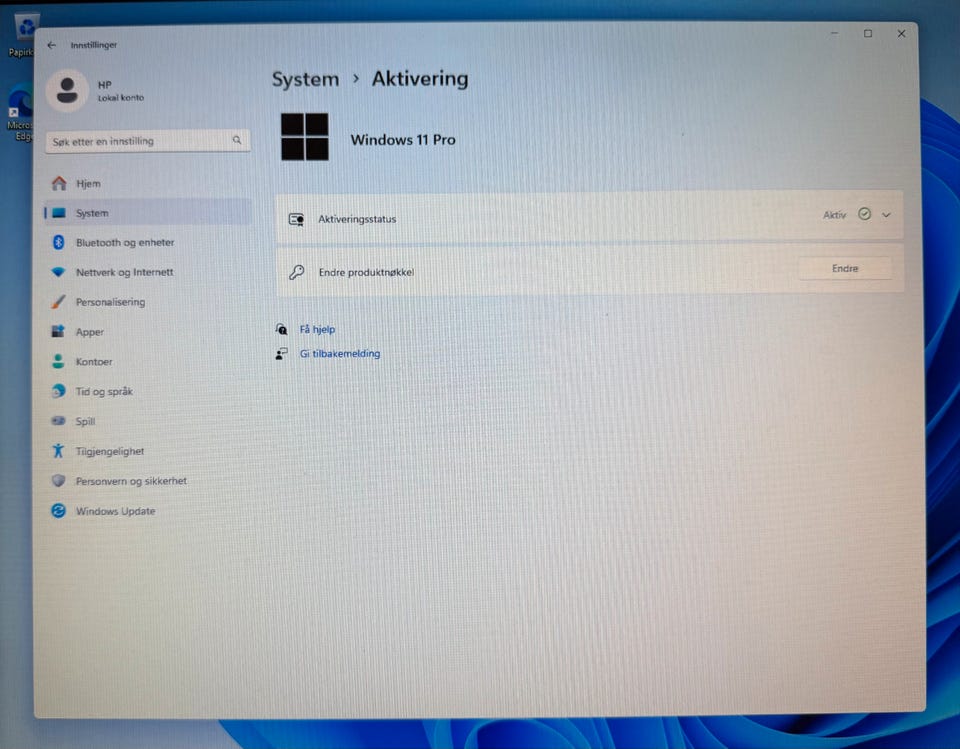Image resolution: width=960 pixels, height=749 pixels.
Task: Open the HP account avatar
Action: click(x=67, y=91)
